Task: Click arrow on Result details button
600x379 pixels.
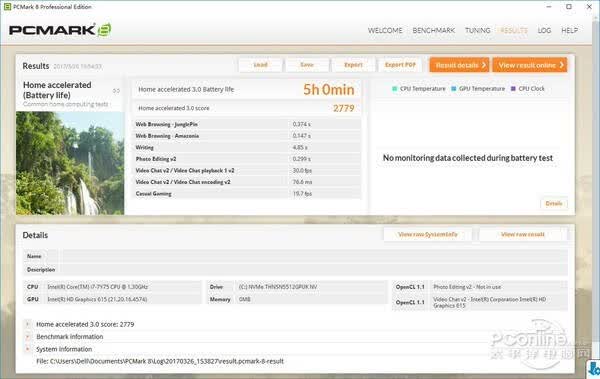Action: [x=484, y=65]
